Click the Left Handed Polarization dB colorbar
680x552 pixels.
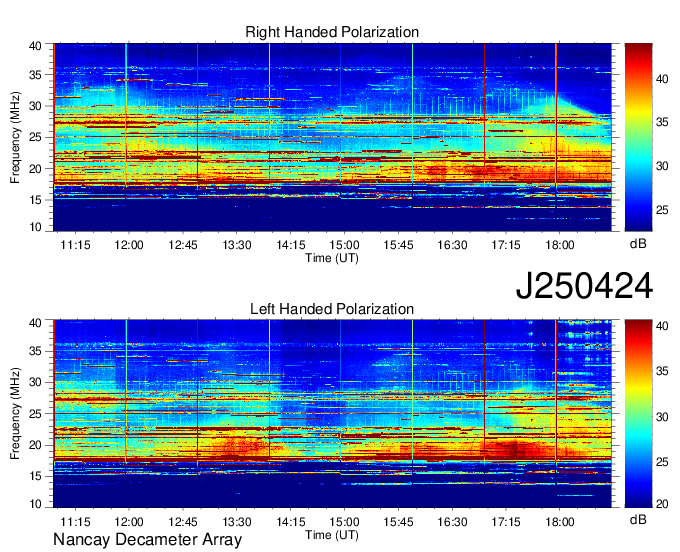[x=638, y=414]
